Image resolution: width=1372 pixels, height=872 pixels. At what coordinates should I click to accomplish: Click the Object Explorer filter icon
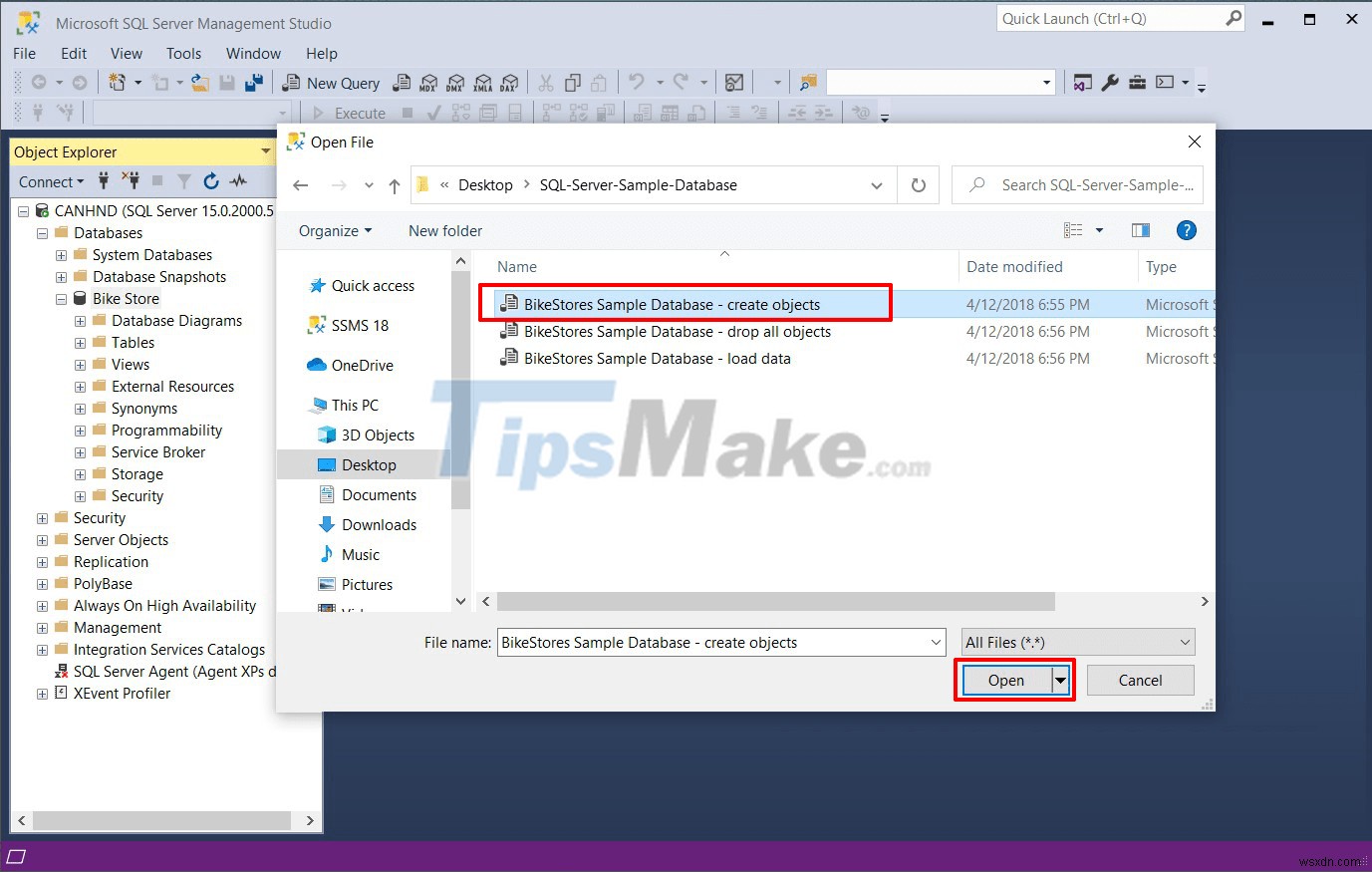(184, 180)
